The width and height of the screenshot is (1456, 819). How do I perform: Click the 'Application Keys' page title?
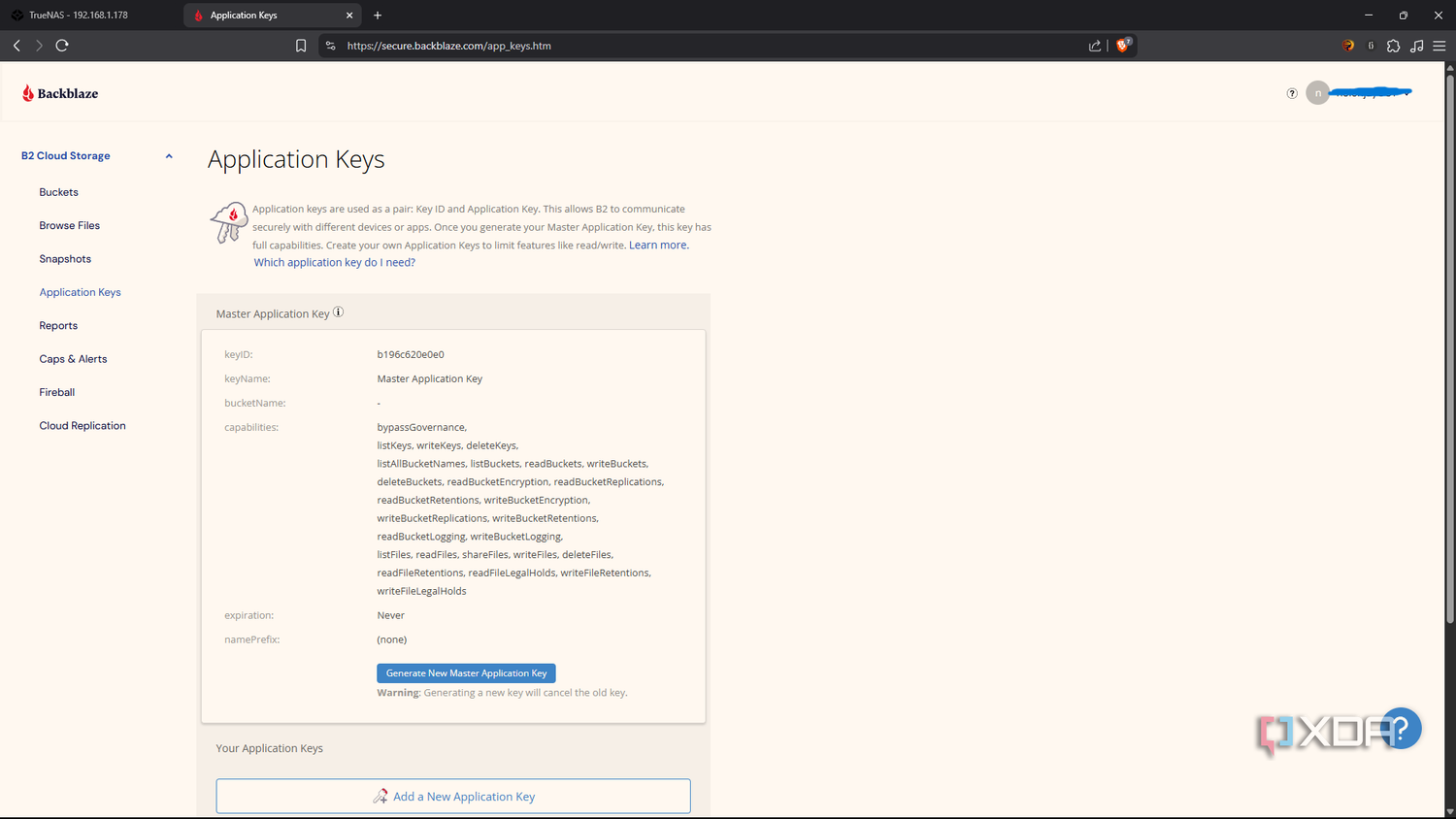[296, 159]
